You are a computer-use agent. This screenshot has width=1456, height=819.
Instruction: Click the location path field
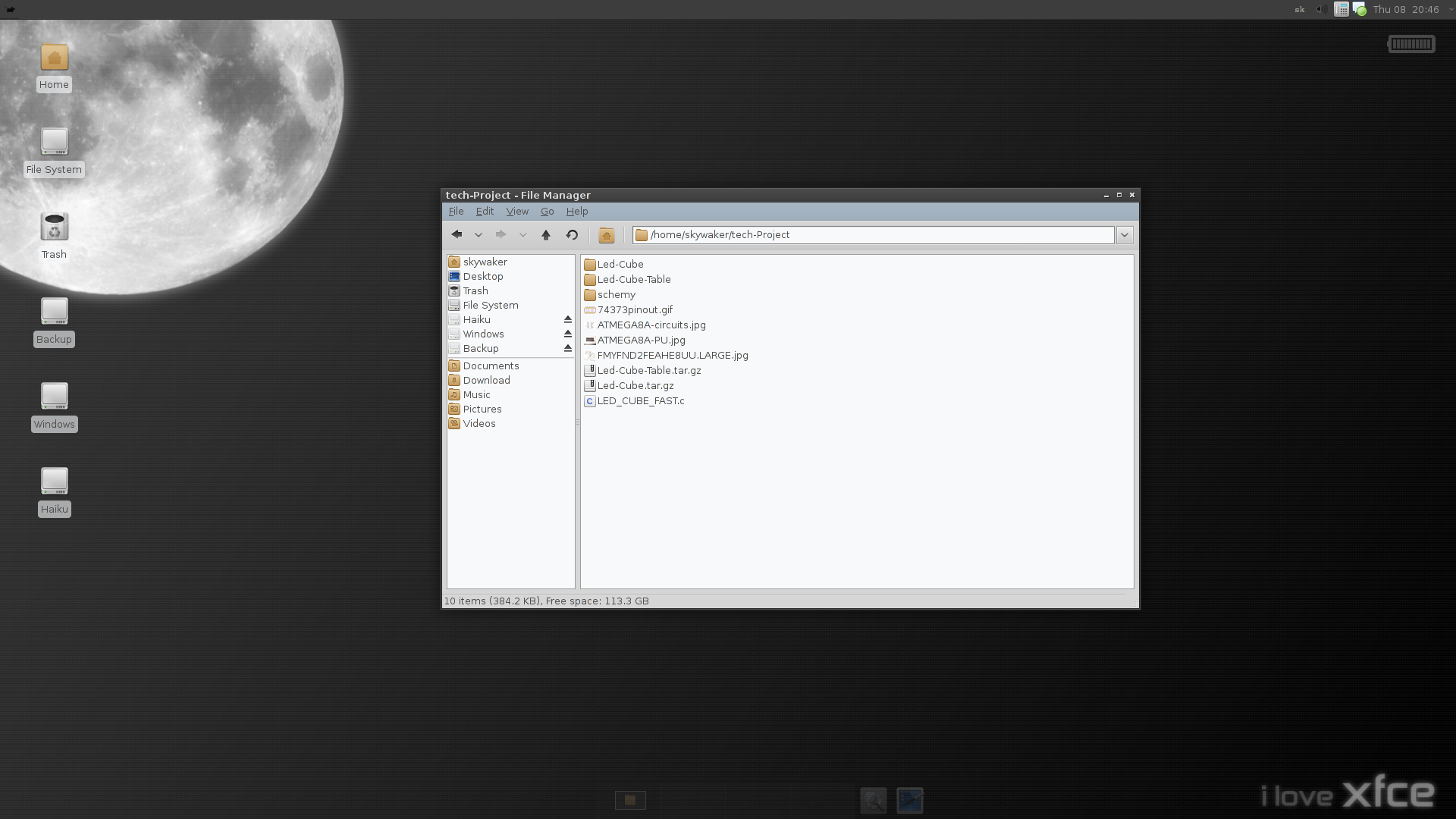pos(873,235)
